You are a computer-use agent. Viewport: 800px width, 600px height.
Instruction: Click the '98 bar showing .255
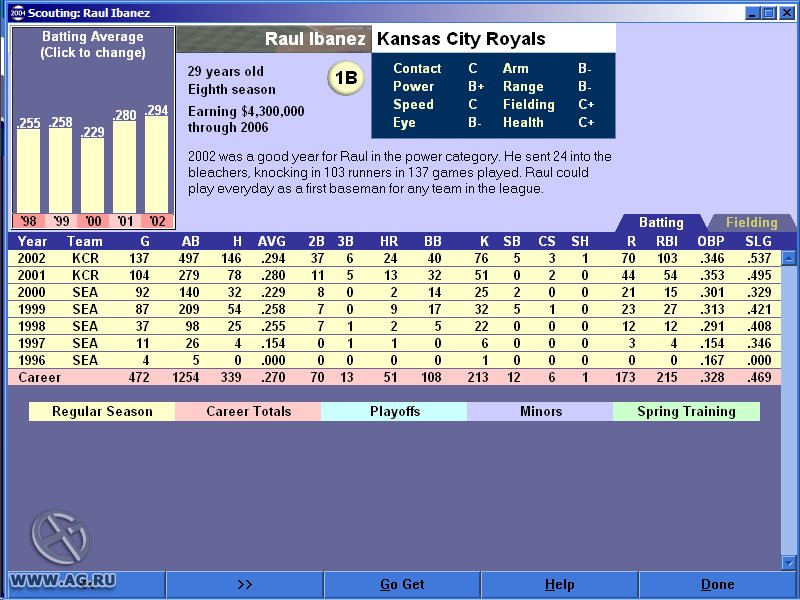[x=28, y=171]
